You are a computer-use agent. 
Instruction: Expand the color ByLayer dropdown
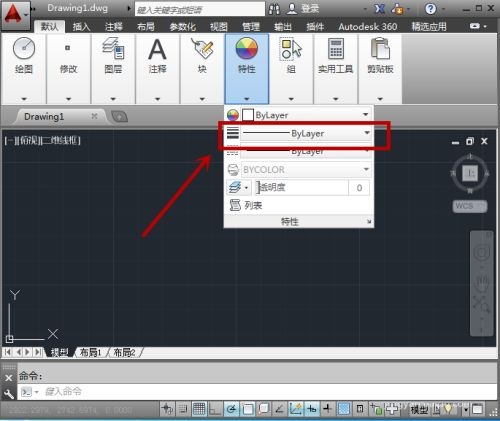click(x=365, y=115)
